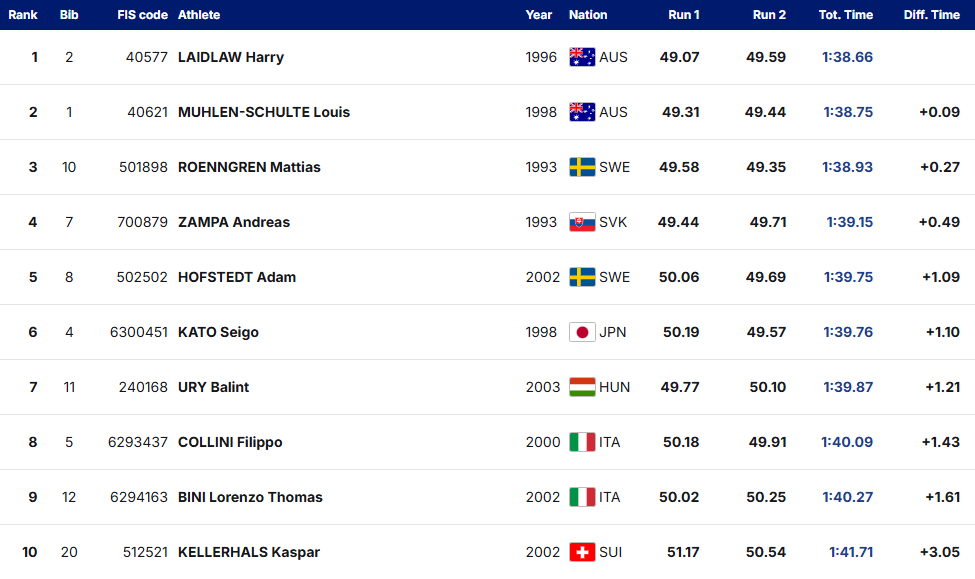
Task: Click the Swiss flag next to SUI
Action: click(x=582, y=552)
